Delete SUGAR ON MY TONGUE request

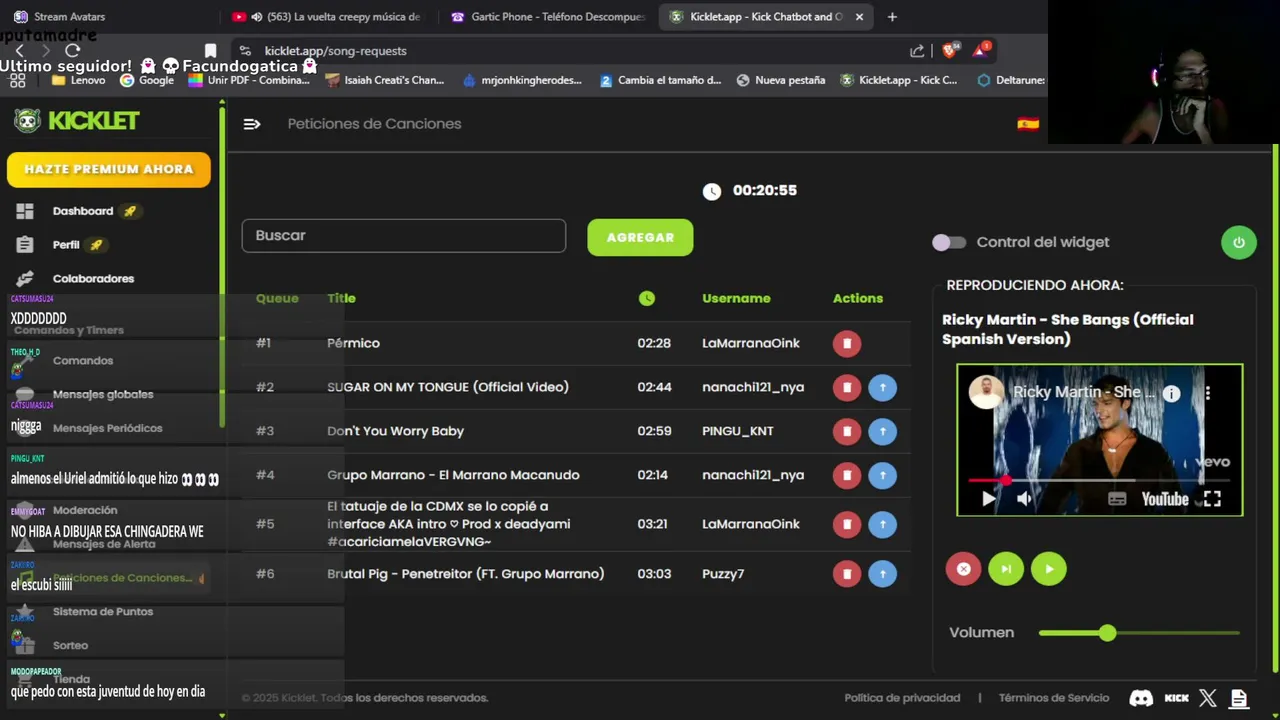(846, 387)
